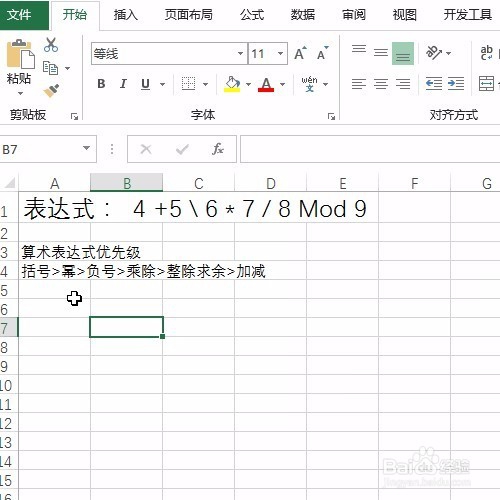Apply red font color A
The width and height of the screenshot is (500, 500).
266,84
